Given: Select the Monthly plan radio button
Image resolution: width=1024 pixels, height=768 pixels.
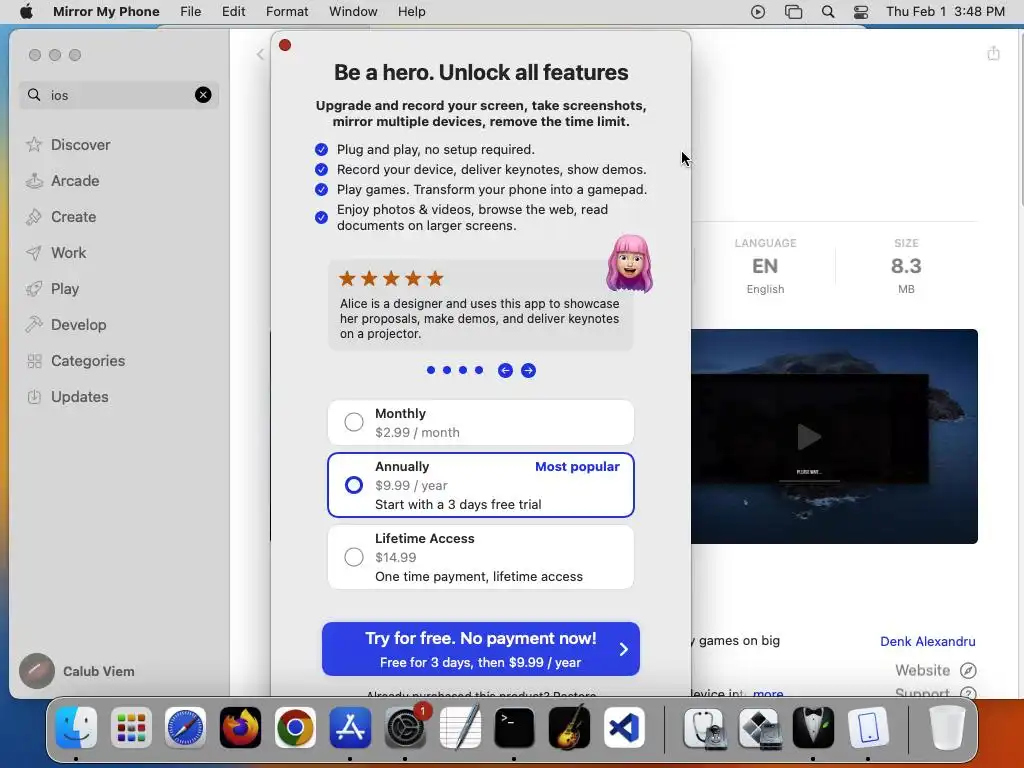Looking at the screenshot, I should pos(353,422).
